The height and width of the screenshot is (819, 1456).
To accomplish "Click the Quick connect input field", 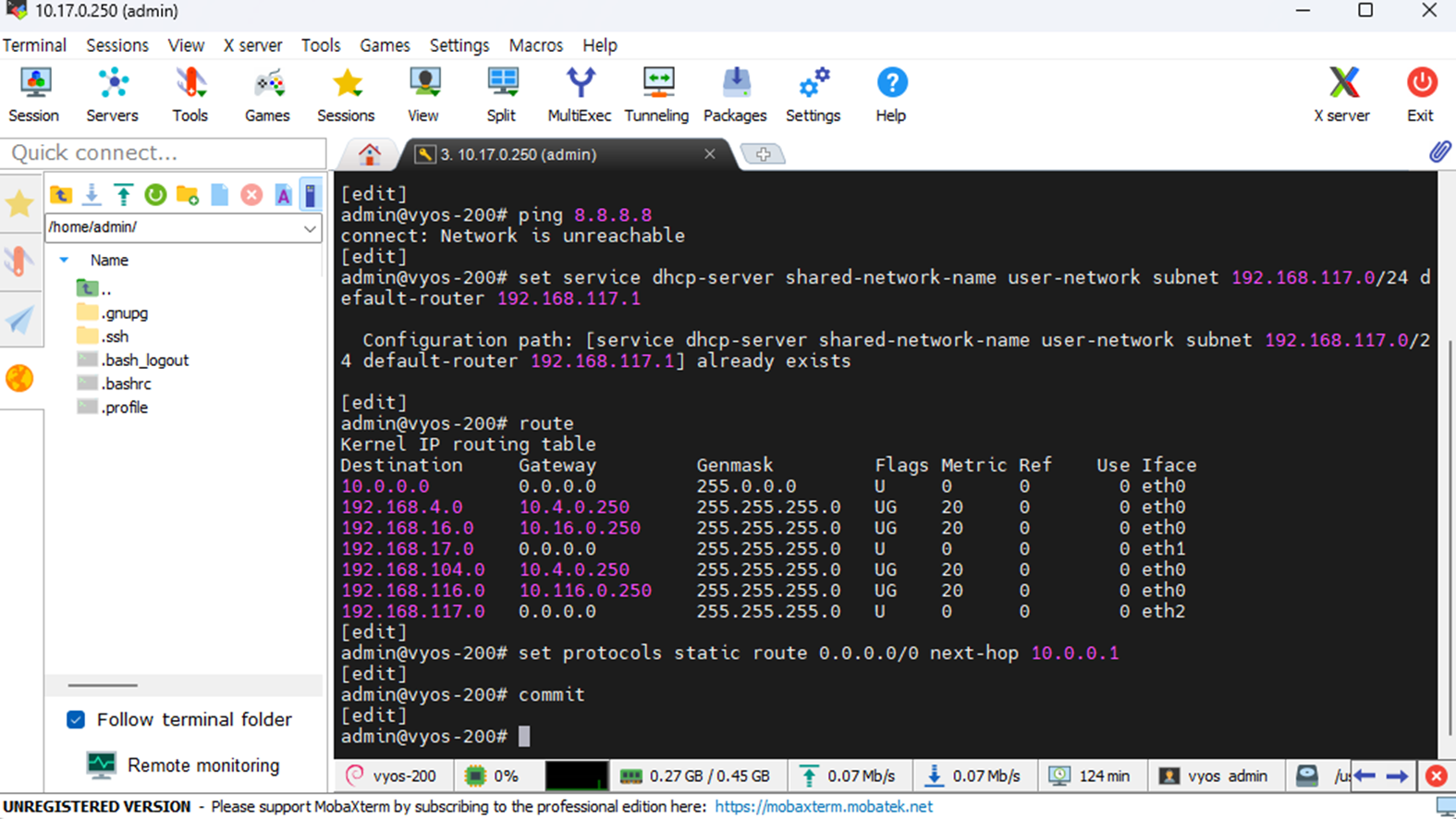I will pyautogui.click(x=164, y=153).
